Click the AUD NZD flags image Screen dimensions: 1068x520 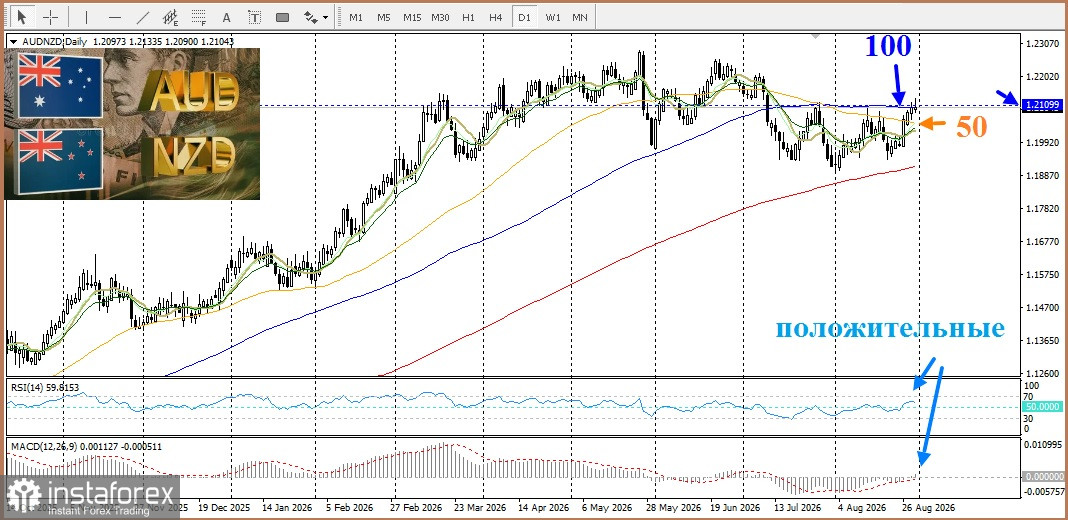[132, 124]
